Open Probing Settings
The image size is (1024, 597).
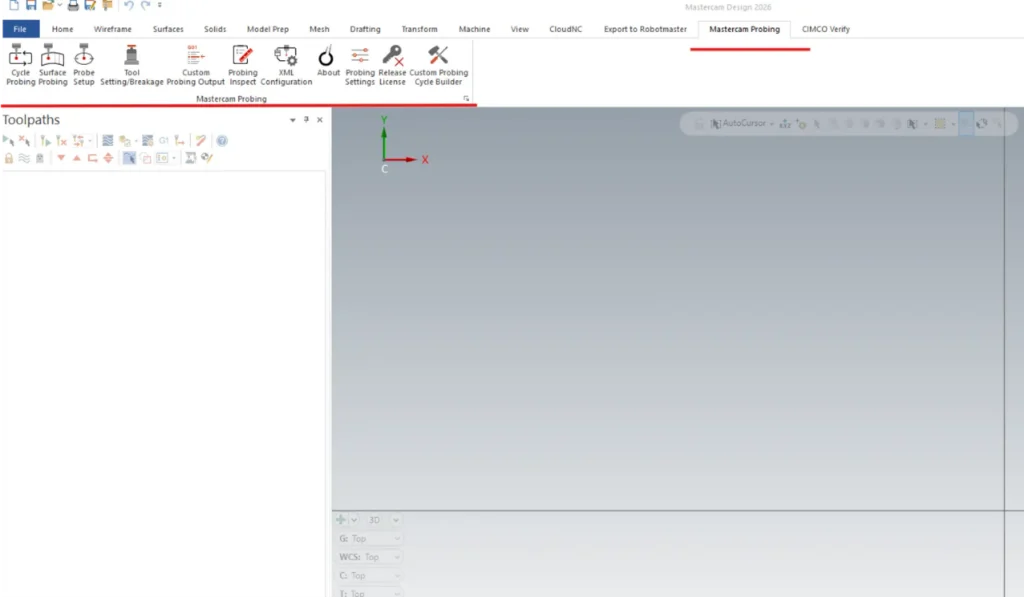point(360,65)
